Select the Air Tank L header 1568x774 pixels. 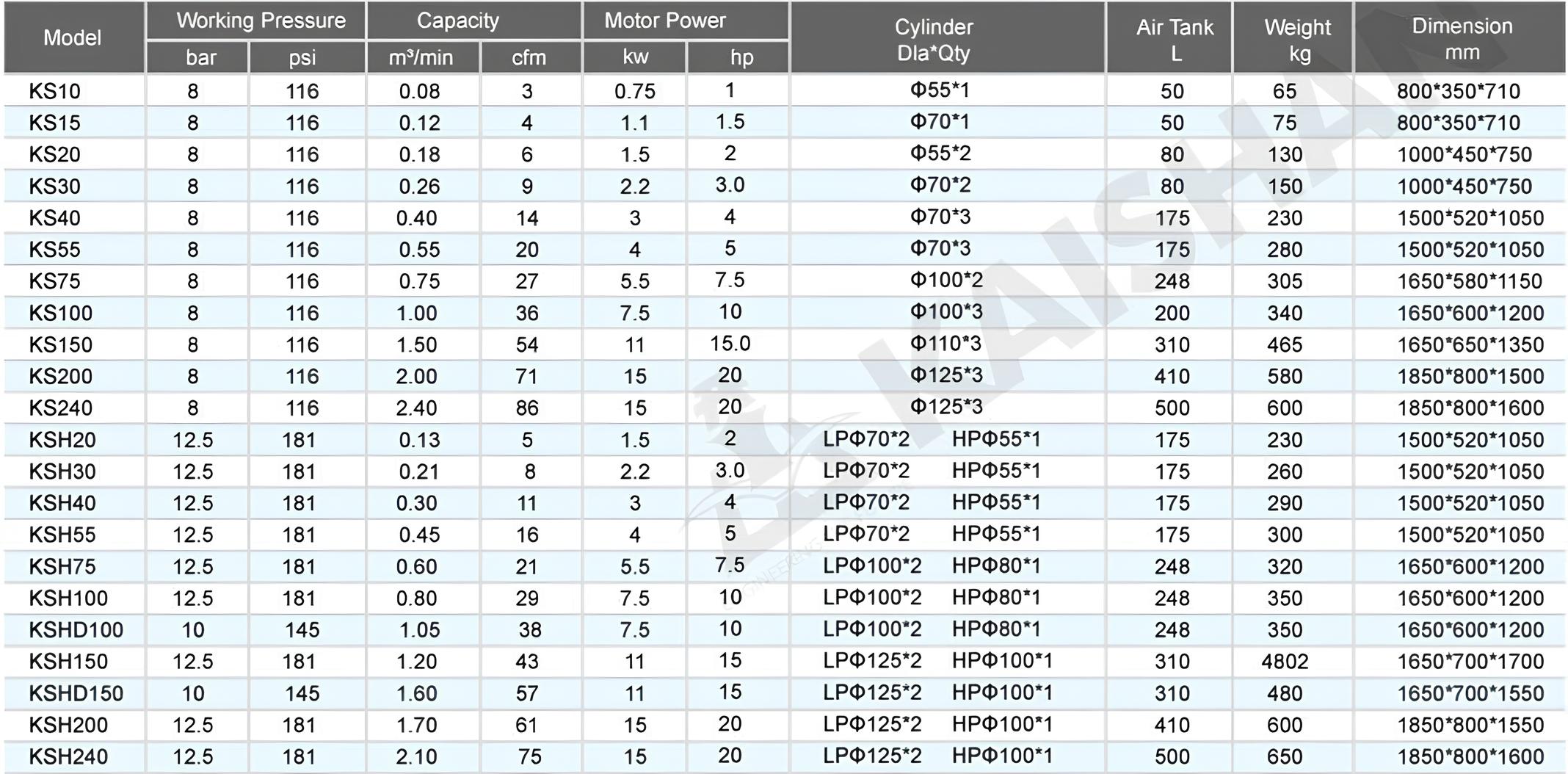click(1175, 40)
